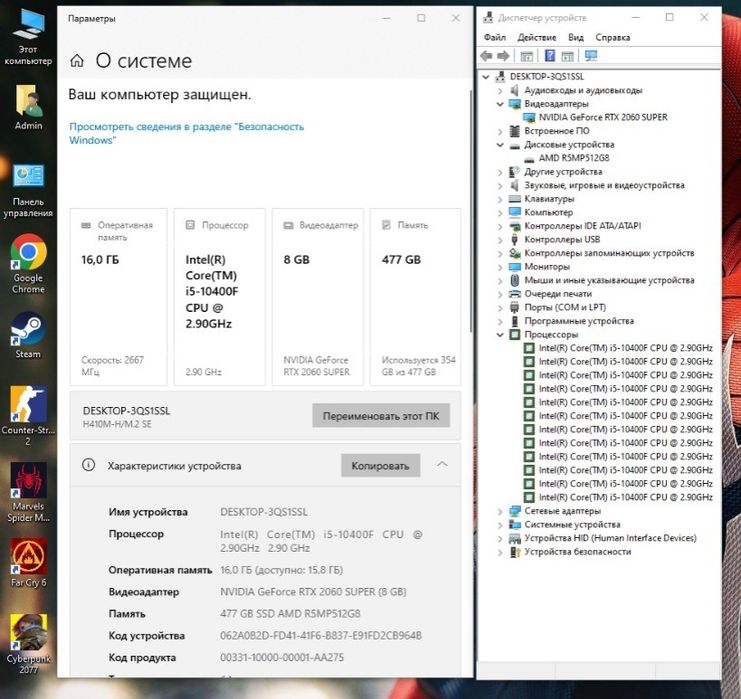The height and width of the screenshot is (699, 741).
Task: Click the toolbar icon right of Help icon
Action: click(x=568, y=56)
